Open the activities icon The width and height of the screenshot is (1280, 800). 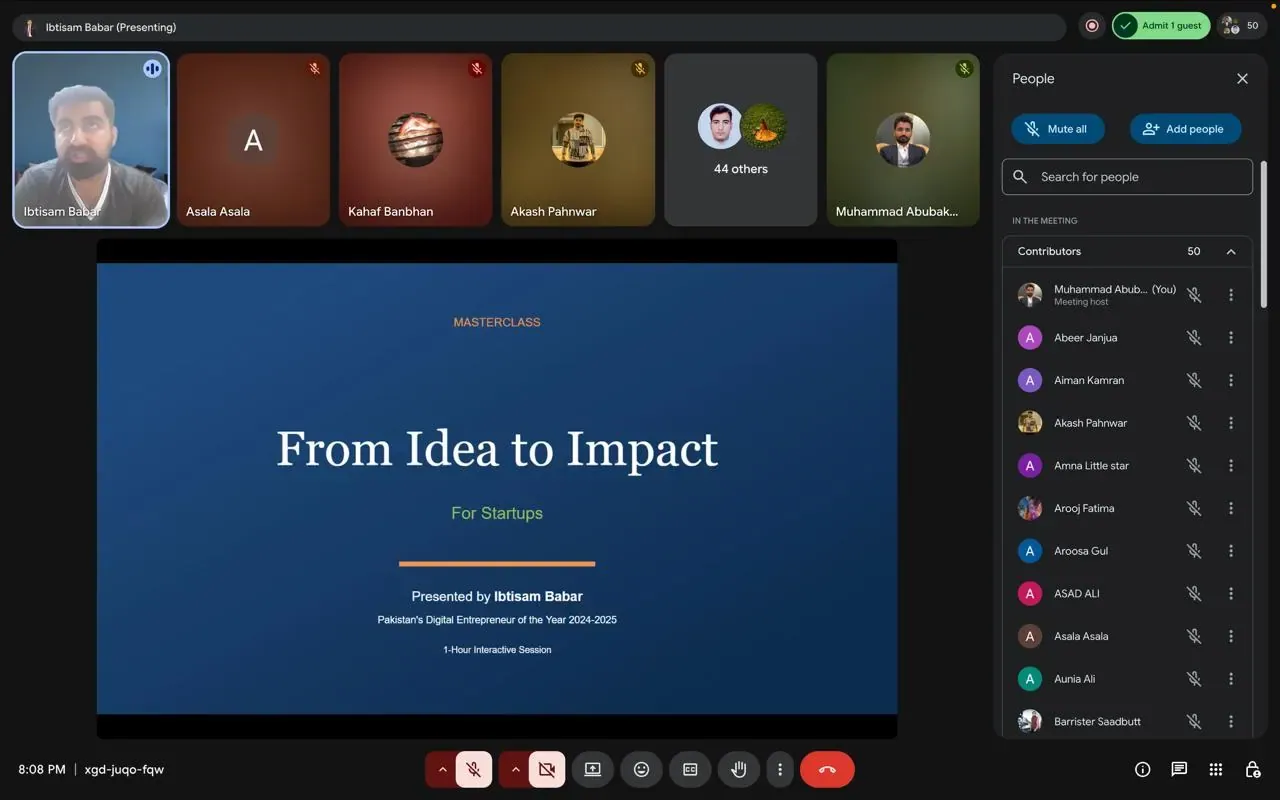coord(1216,769)
